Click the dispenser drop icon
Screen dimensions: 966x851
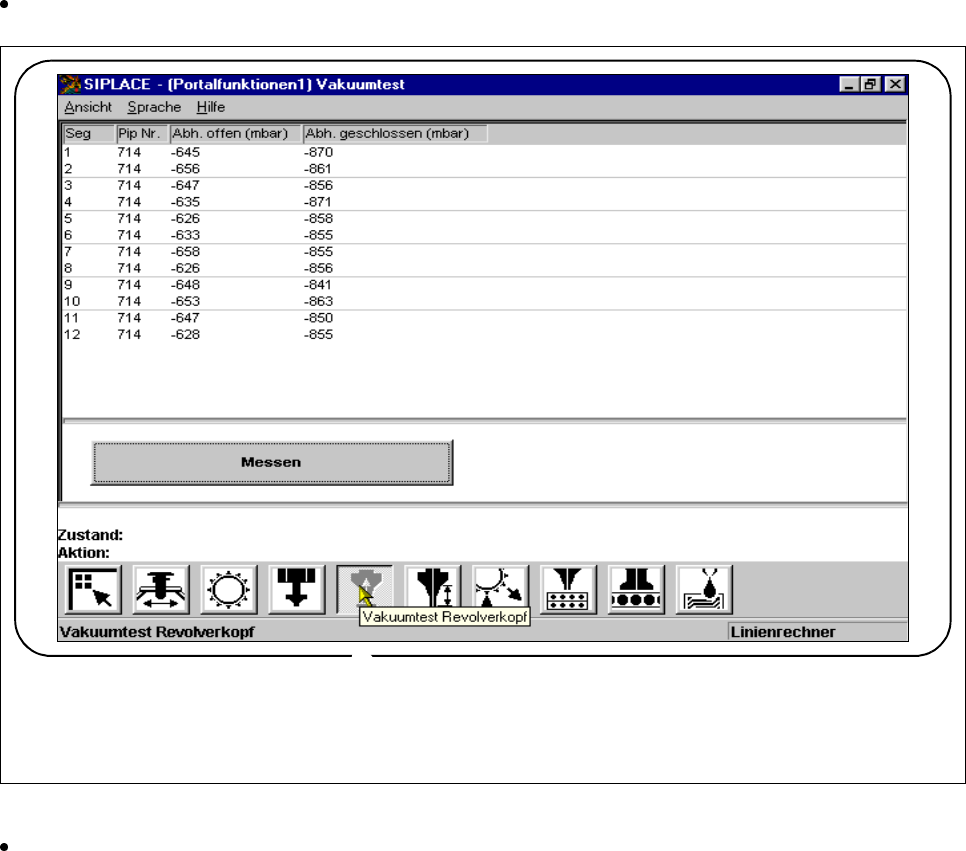[x=704, y=590]
